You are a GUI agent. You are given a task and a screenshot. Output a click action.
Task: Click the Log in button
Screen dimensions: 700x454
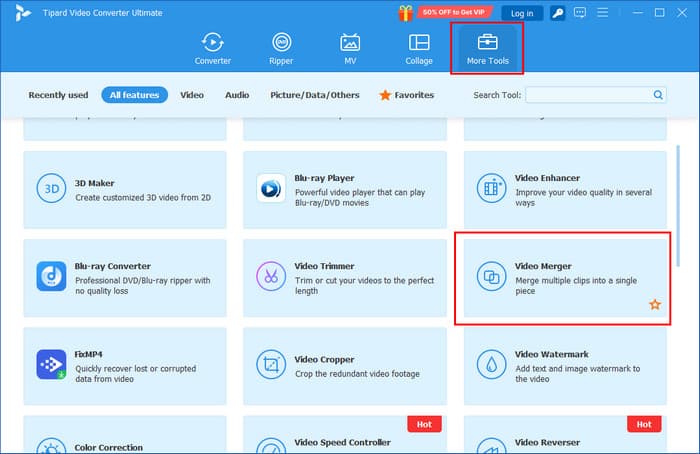(521, 13)
